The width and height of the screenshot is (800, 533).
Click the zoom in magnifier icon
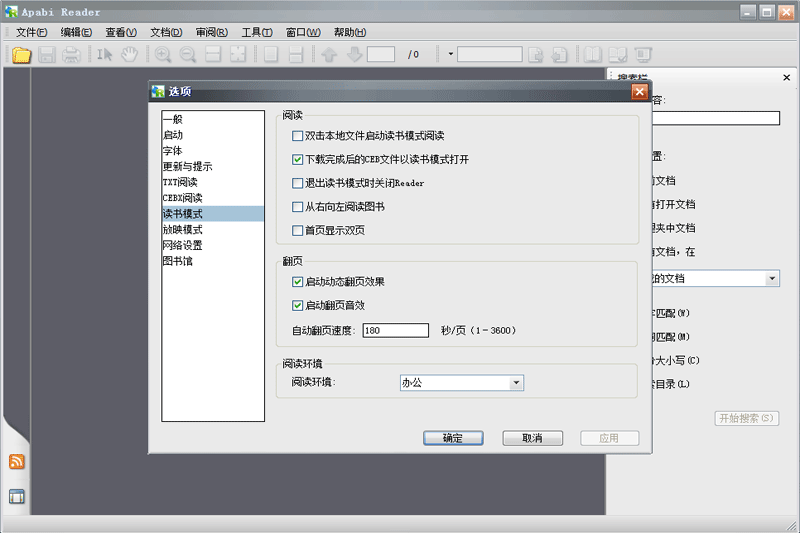[x=163, y=55]
